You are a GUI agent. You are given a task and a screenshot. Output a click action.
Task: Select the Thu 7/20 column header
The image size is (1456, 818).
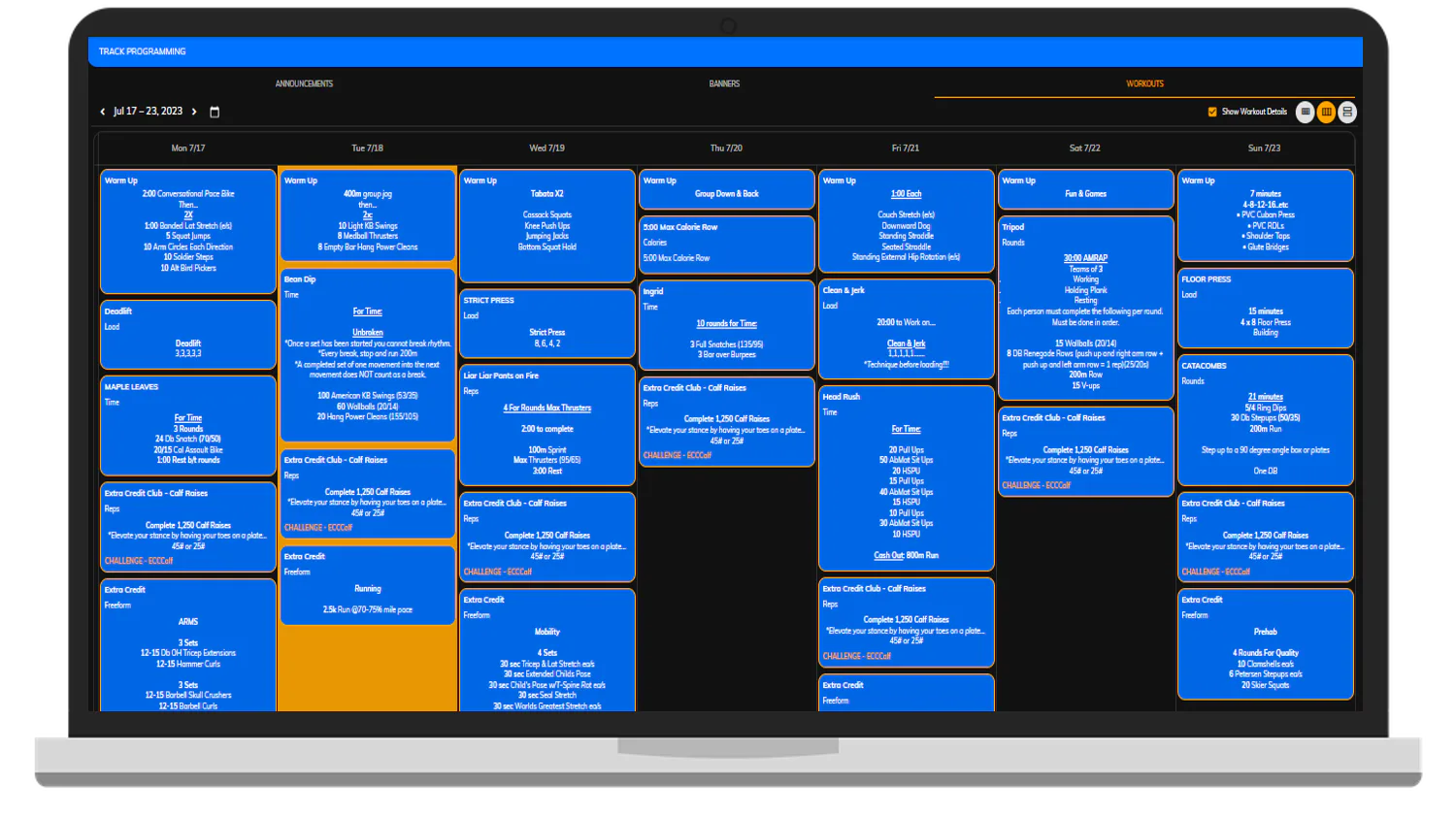point(726,148)
